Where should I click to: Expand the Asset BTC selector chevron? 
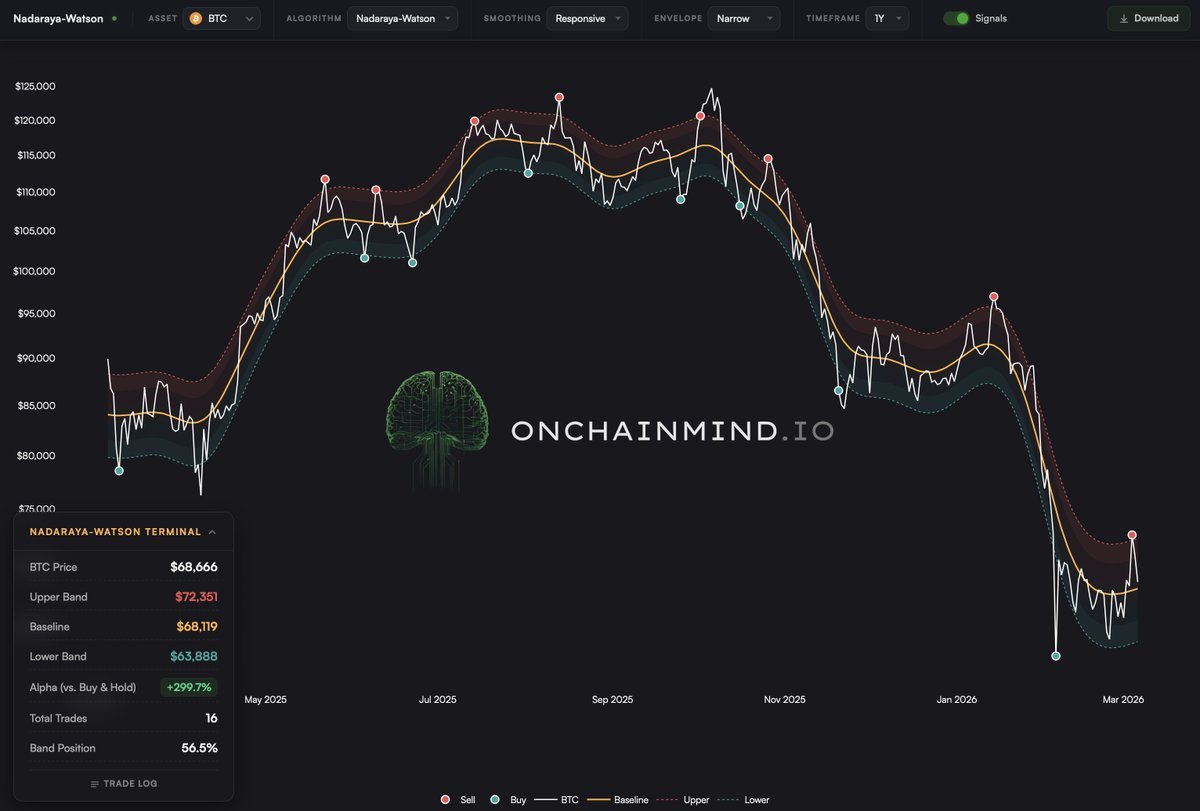tap(251, 17)
